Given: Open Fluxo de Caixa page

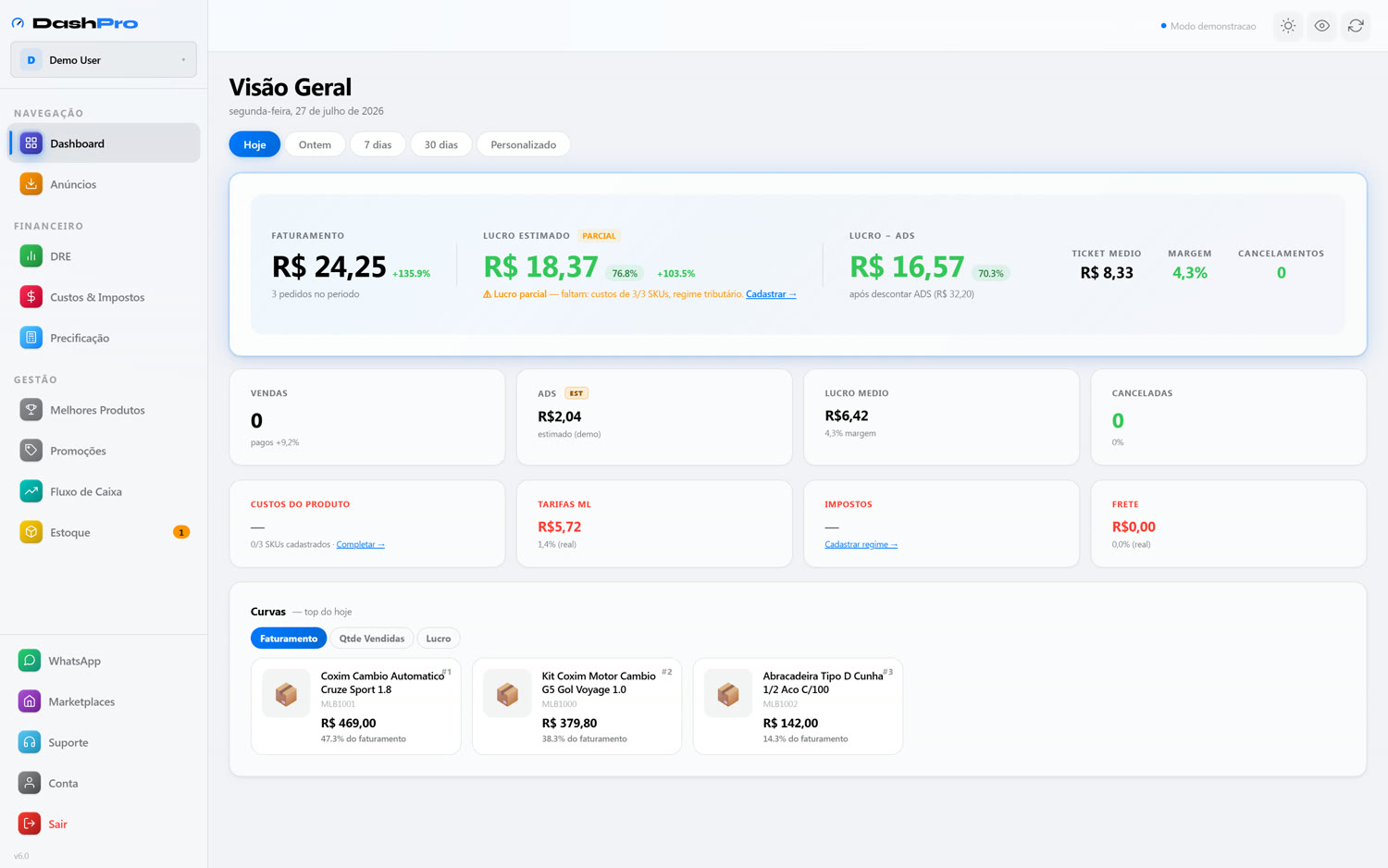Looking at the screenshot, I should click(x=104, y=491).
